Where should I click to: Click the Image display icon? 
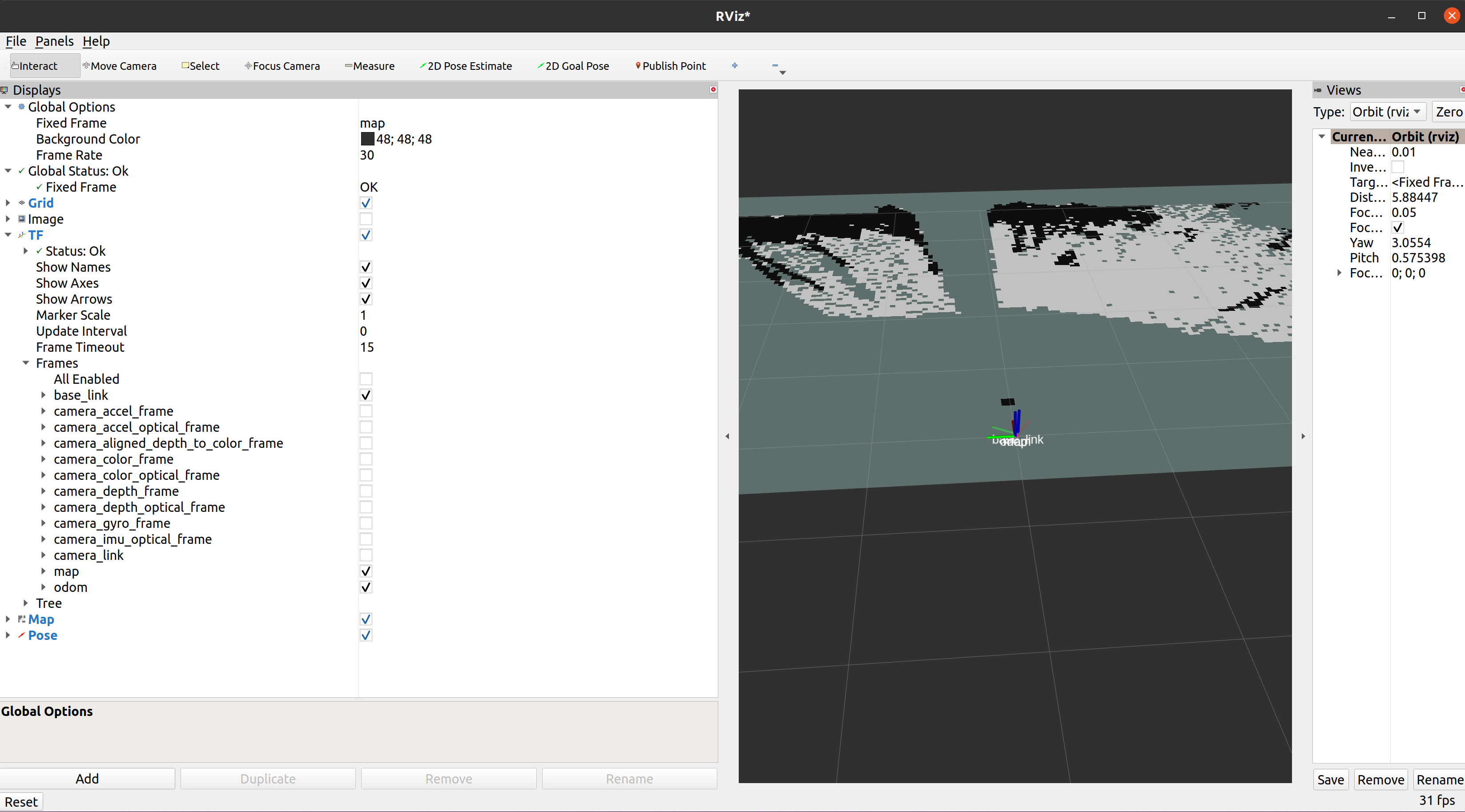tap(22, 218)
